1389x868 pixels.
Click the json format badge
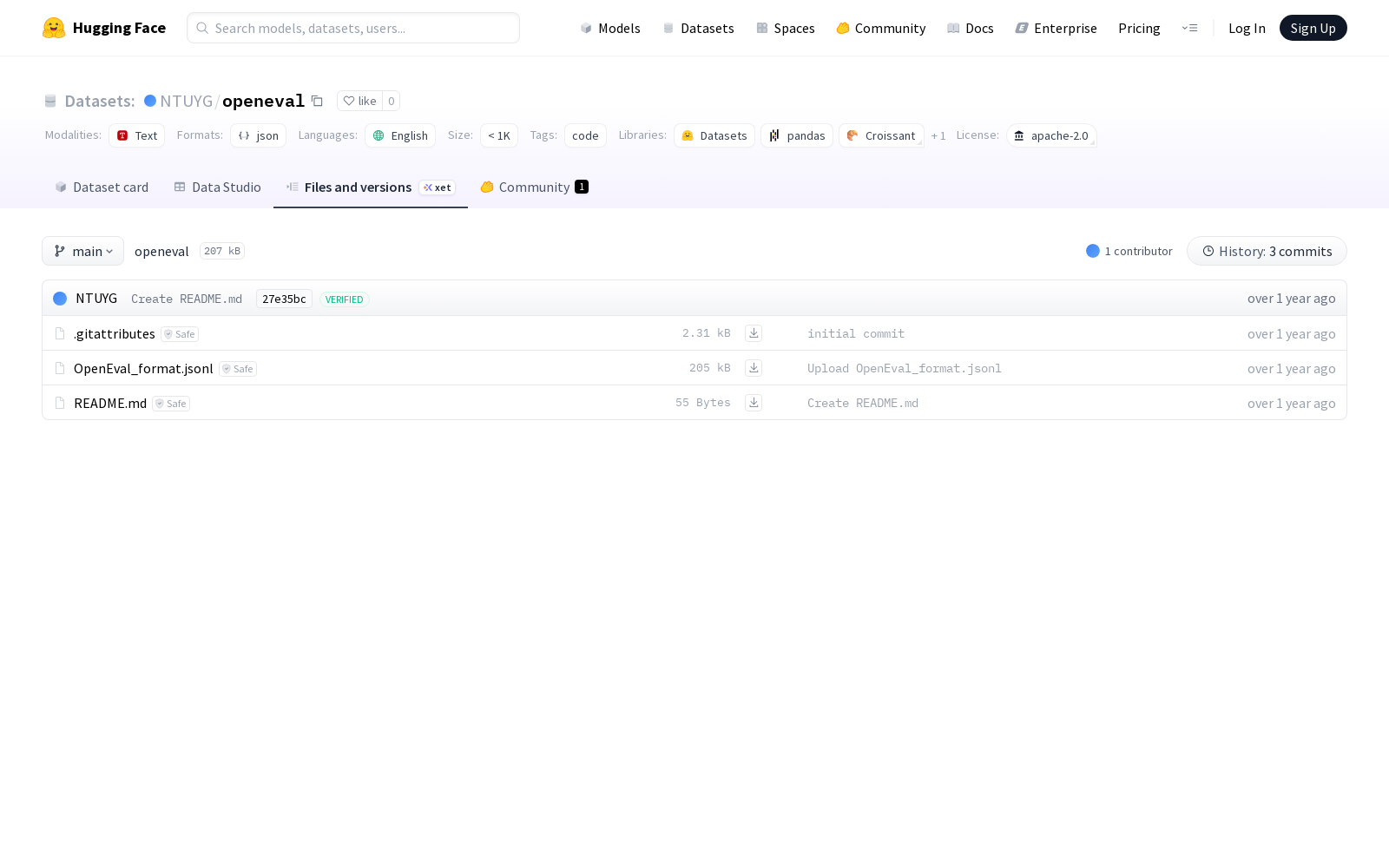(x=258, y=135)
